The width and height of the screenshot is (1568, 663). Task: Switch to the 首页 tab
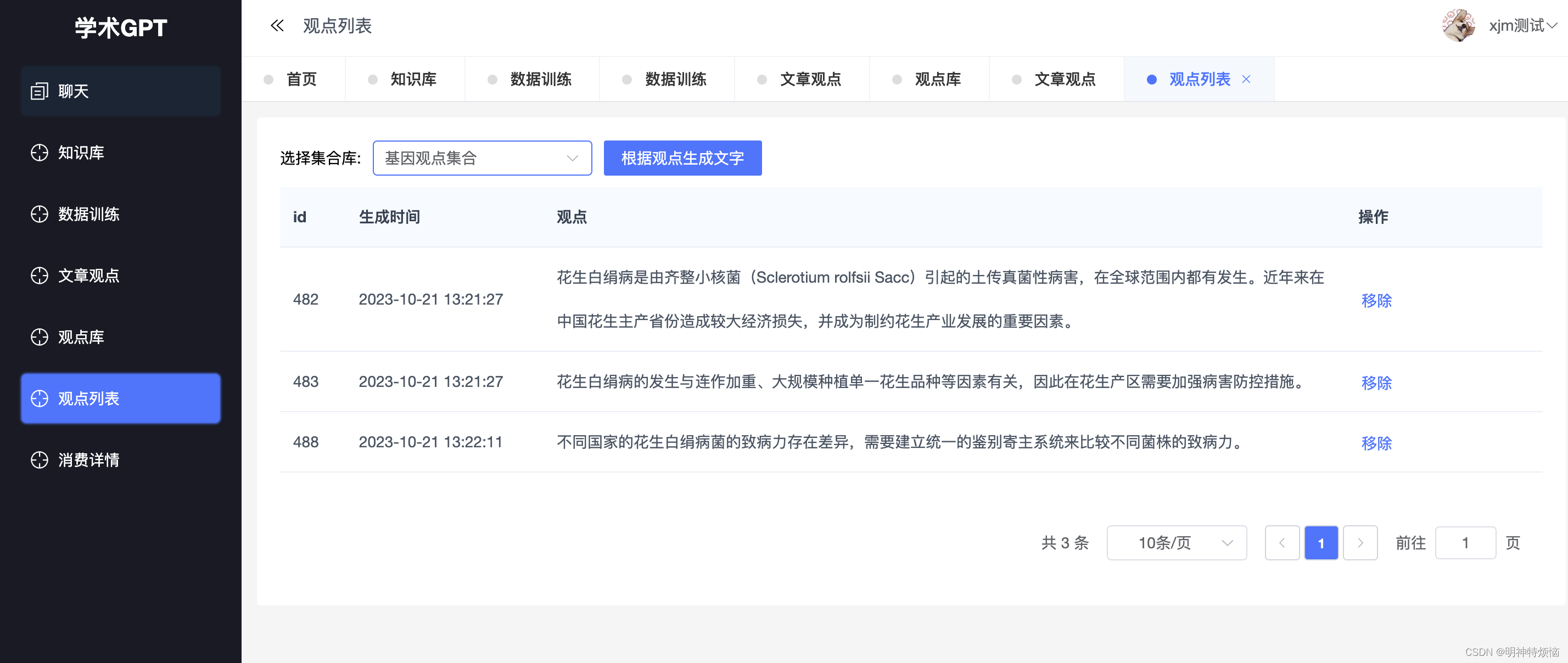point(301,79)
